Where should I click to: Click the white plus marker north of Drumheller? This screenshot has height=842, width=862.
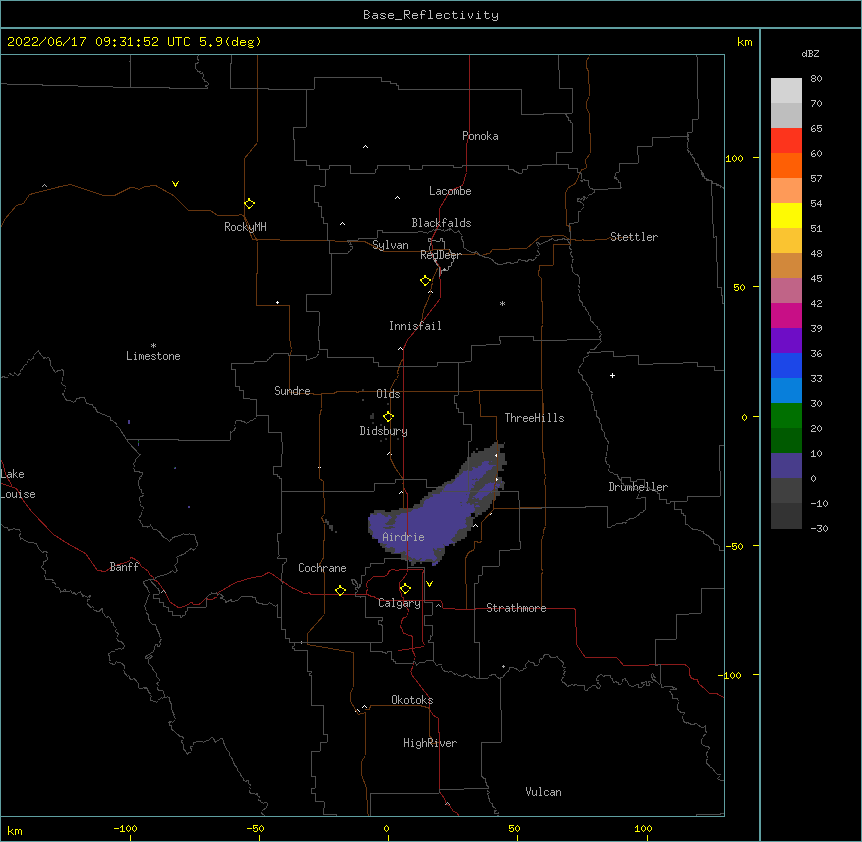pyautogui.click(x=612, y=375)
